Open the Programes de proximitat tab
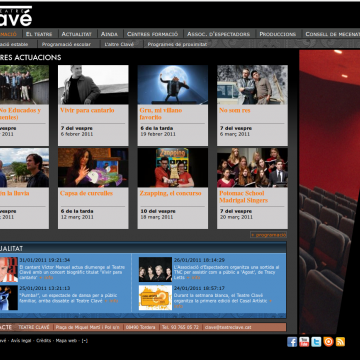The width and height of the screenshot is (360, 360). (177, 44)
